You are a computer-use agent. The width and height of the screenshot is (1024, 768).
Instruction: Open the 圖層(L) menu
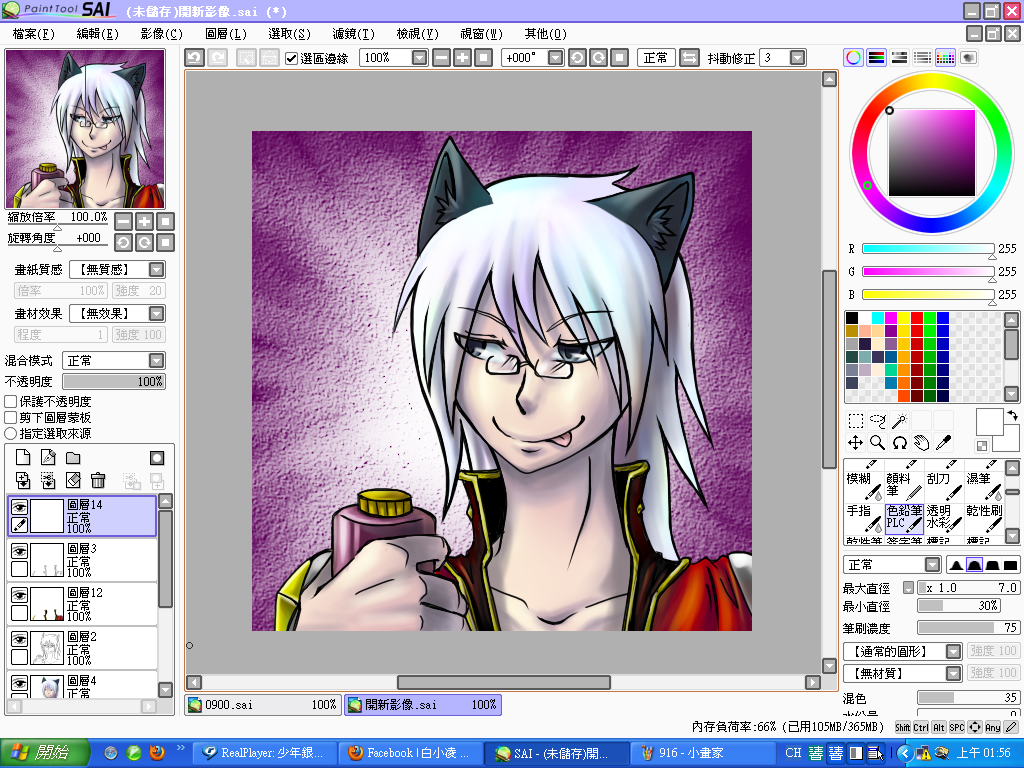226,33
